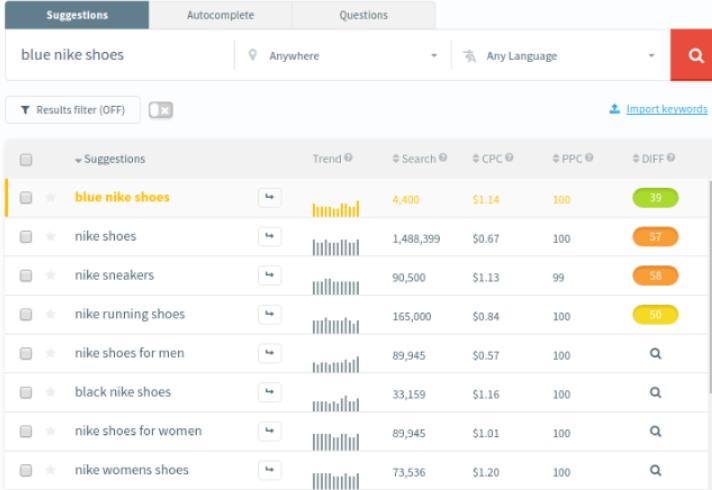The height and width of the screenshot is (490, 712).
Task: Tick checkbox for 'blue nike shoes'
Action: pos(26,198)
